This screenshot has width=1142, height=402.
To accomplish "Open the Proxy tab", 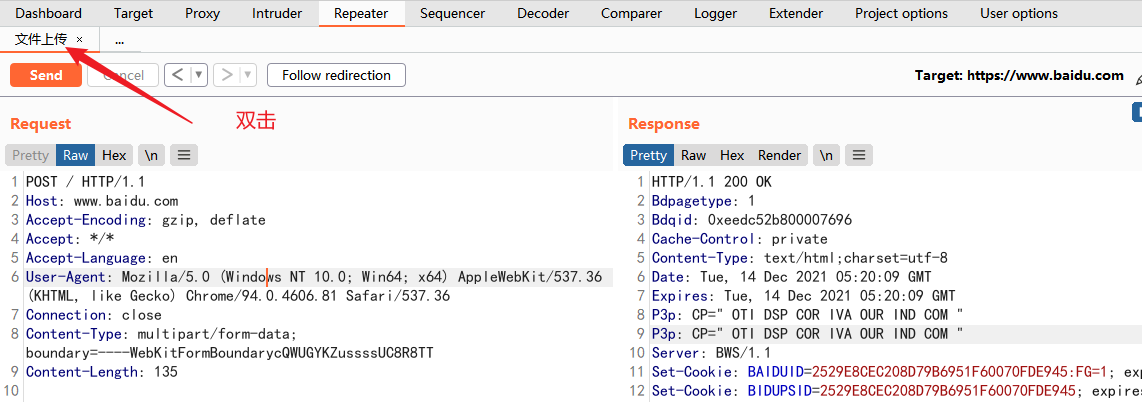I will tap(202, 13).
